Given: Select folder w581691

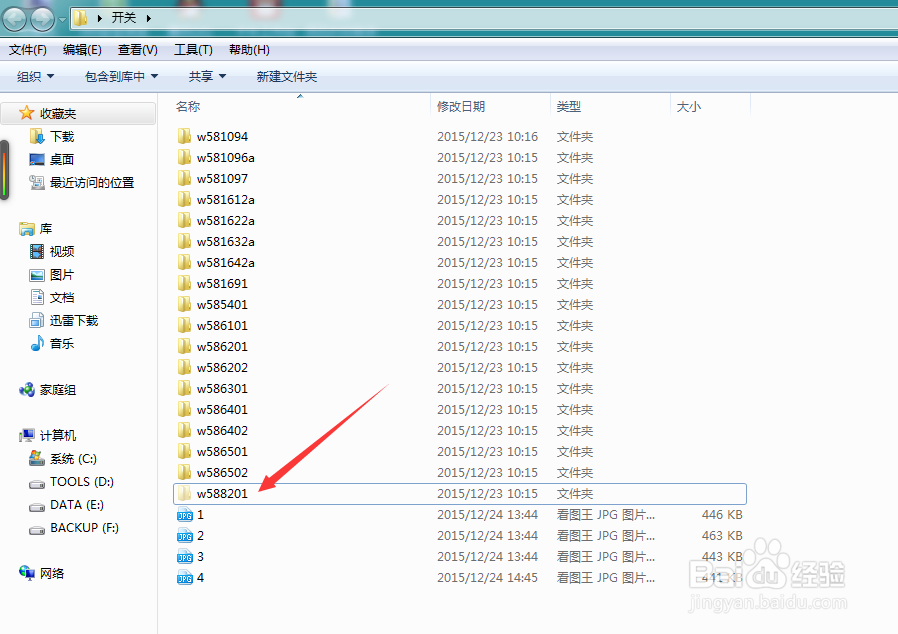Looking at the screenshot, I should click(222, 283).
